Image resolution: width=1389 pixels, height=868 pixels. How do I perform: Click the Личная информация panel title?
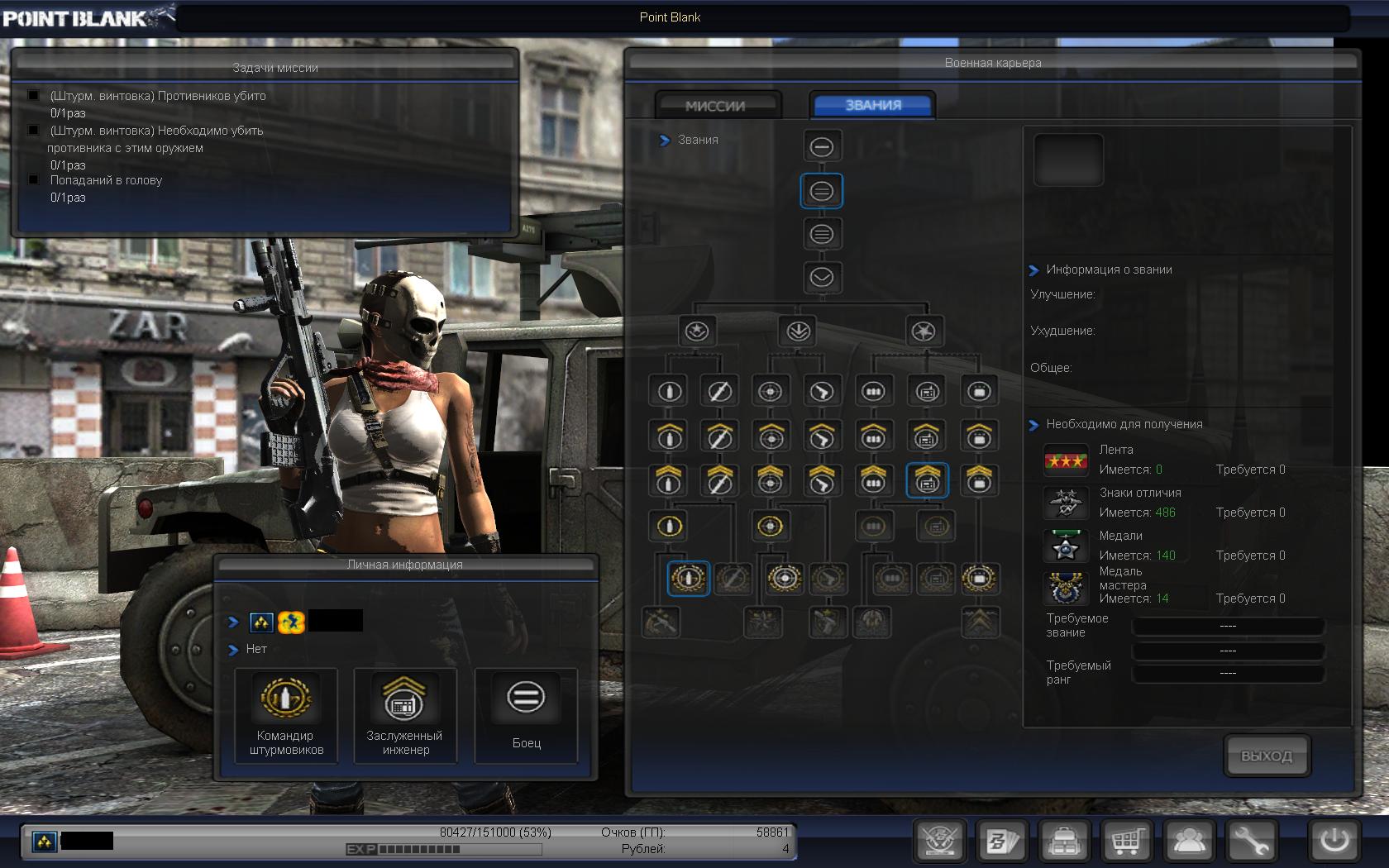click(x=405, y=565)
